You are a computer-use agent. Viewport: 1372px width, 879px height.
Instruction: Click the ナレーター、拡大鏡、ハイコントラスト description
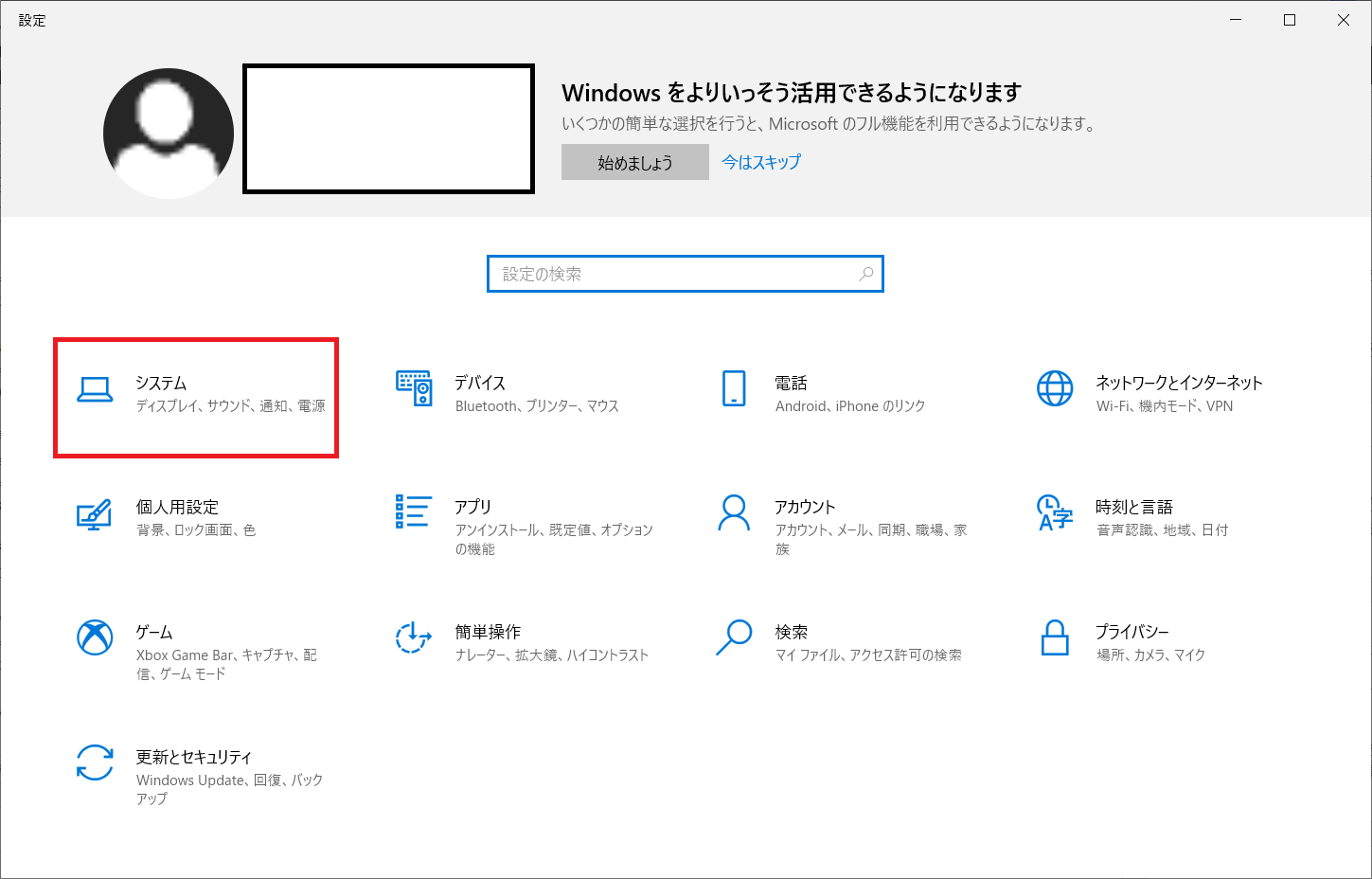click(x=552, y=655)
